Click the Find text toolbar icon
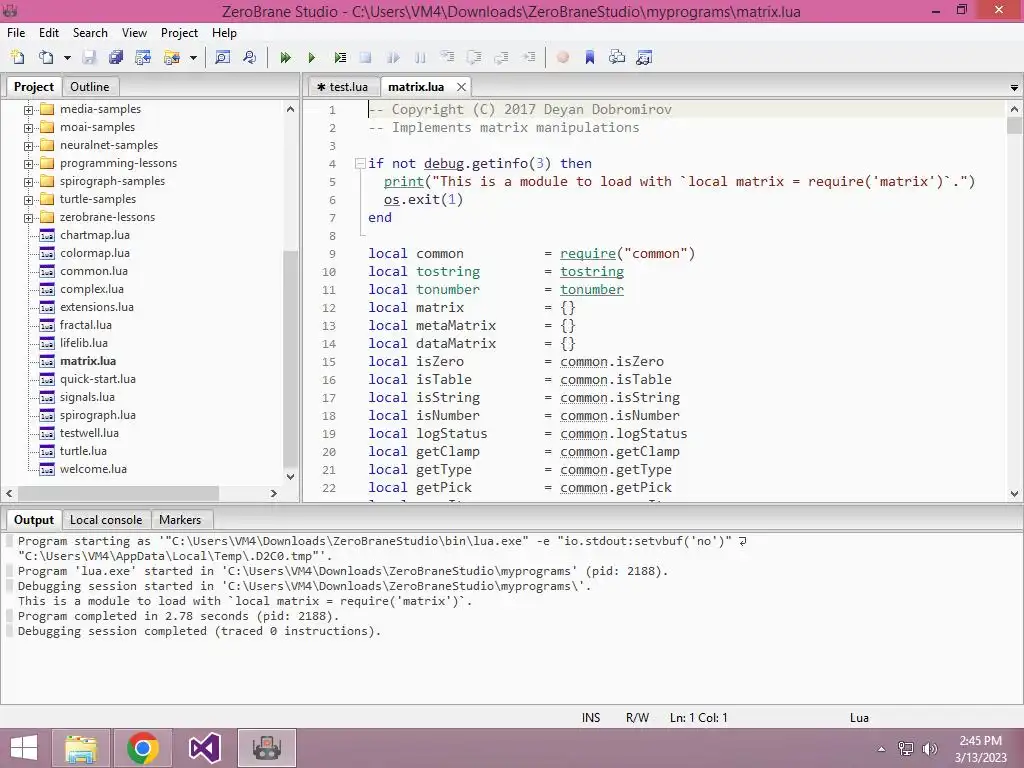The image size is (1024, 768). 222,57
